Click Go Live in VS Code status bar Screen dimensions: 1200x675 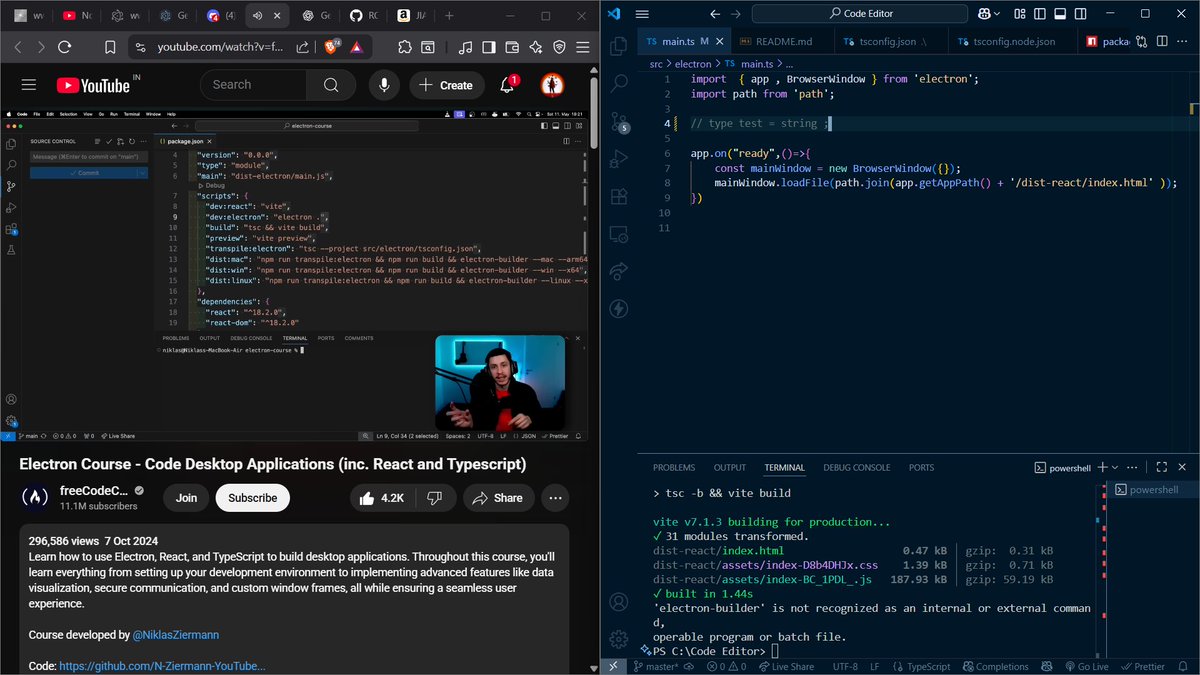[x=1086, y=667]
